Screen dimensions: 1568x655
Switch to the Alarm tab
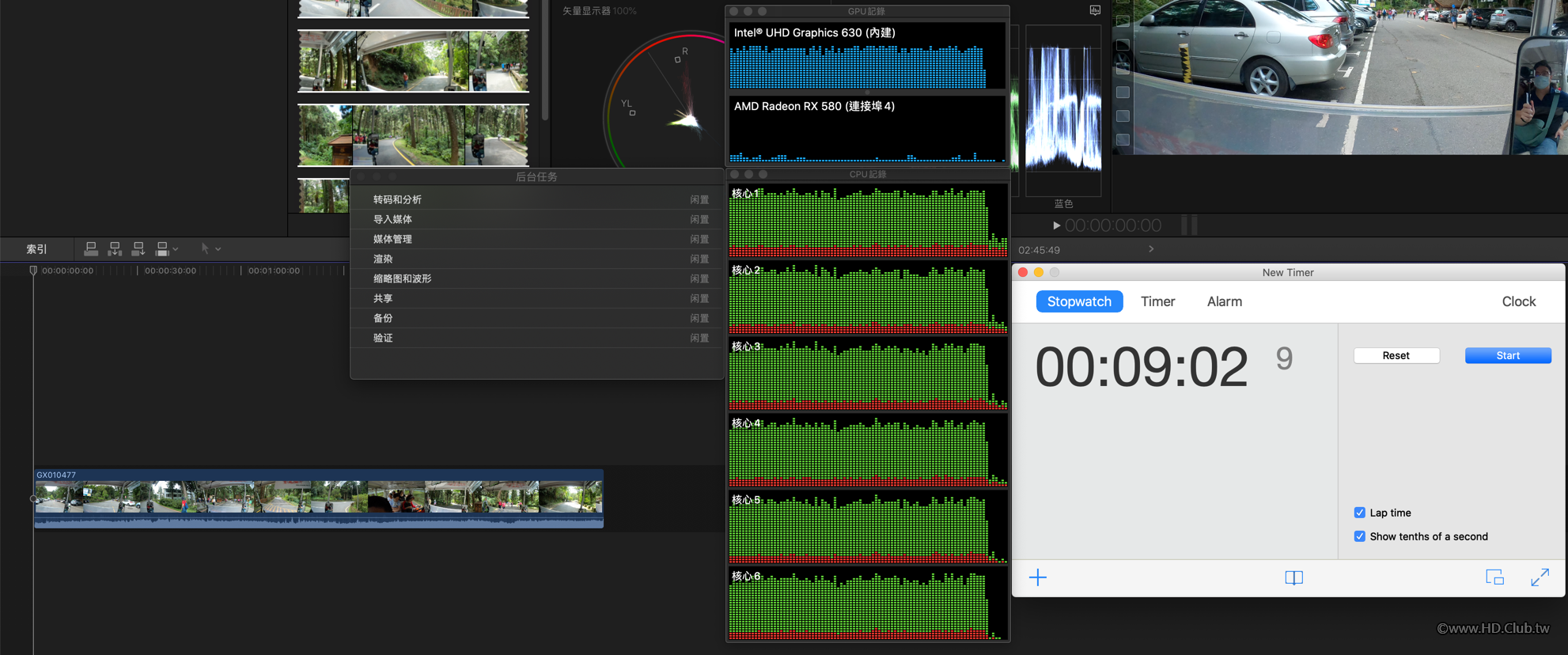point(1225,301)
